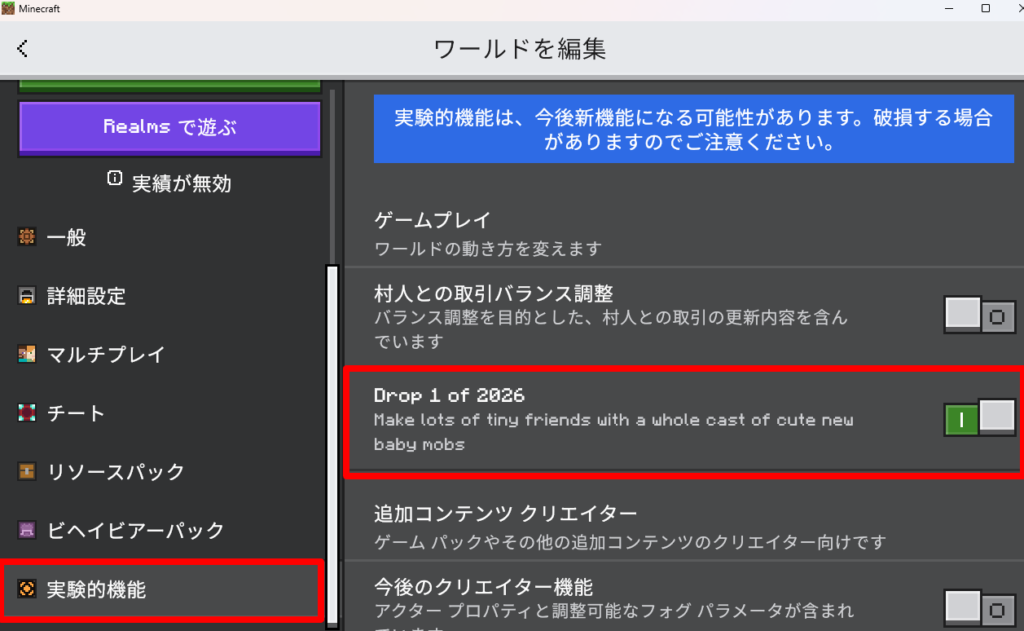1024x631 pixels.
Task: Click the ビヘイビアーパック icon
Action: click(27, 530)
